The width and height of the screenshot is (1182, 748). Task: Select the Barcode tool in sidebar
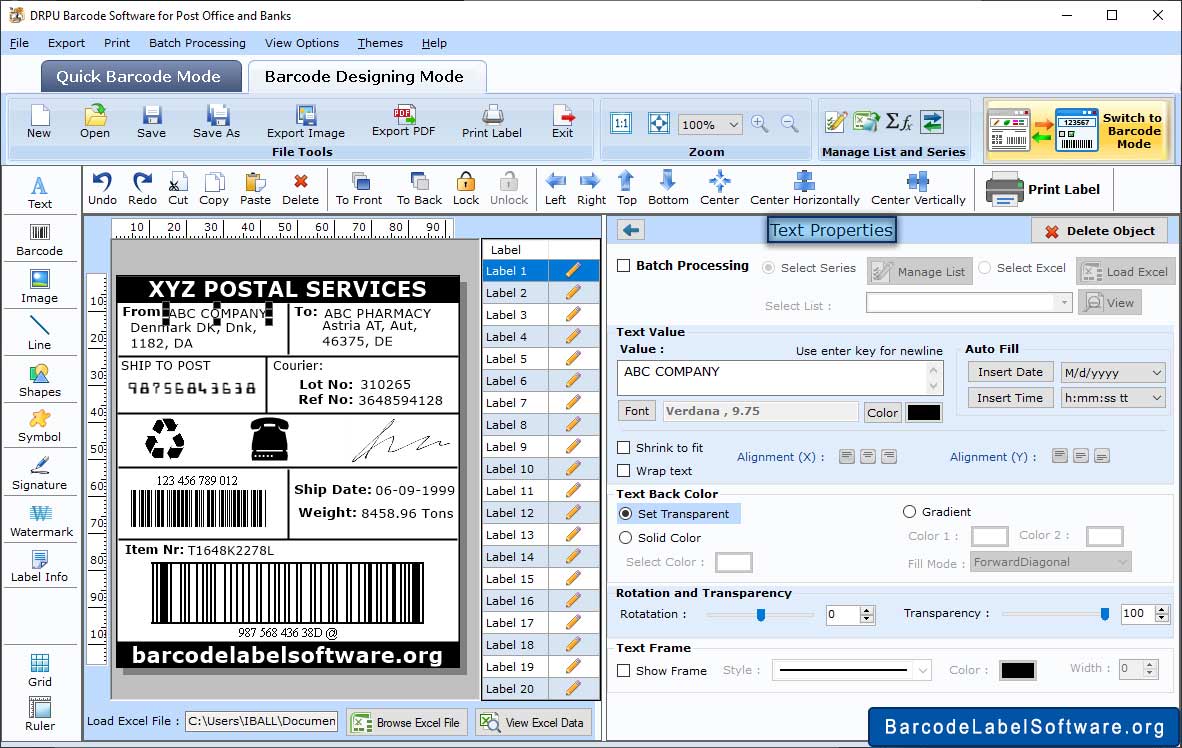point(39,240)
